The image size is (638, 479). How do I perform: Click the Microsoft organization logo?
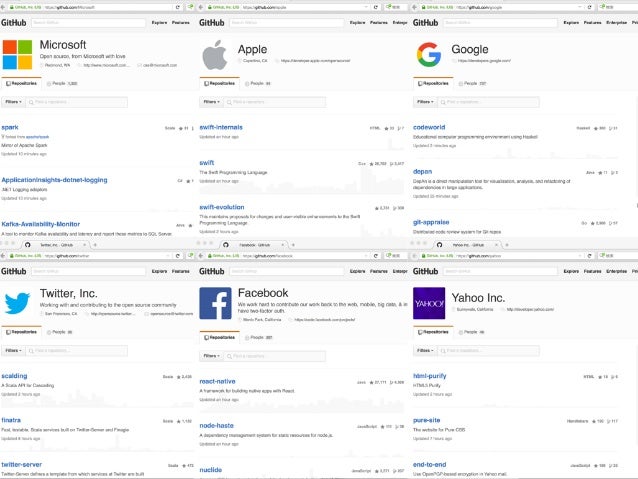pos(17,55)
